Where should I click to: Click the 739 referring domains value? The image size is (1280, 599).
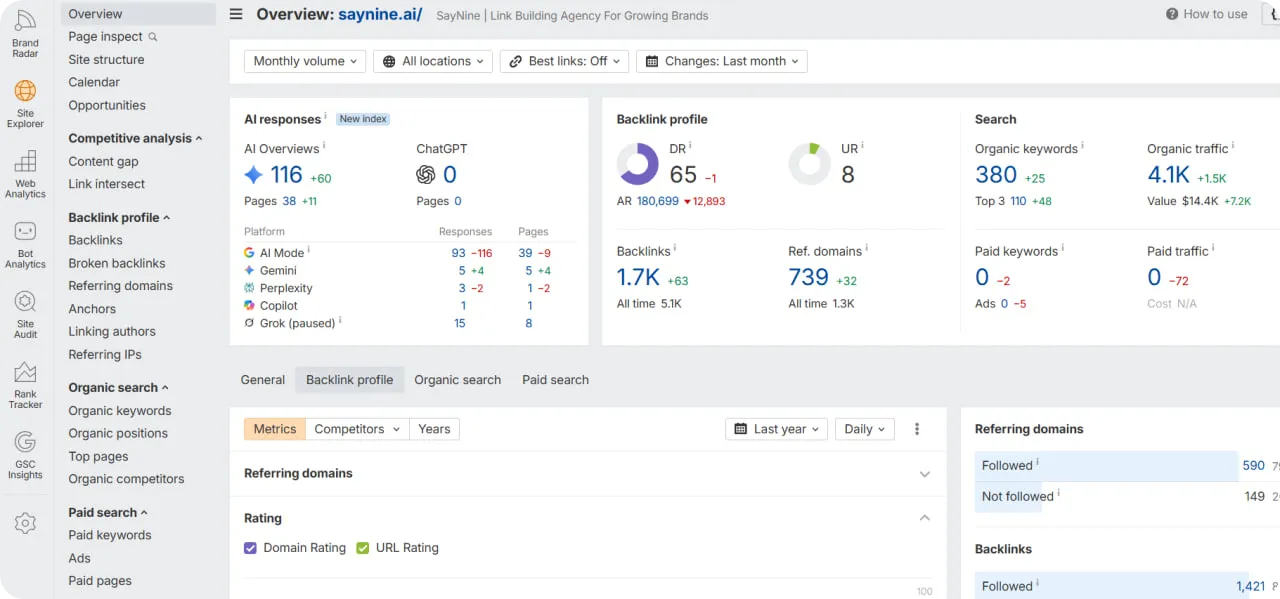click(x=808, y=277)
